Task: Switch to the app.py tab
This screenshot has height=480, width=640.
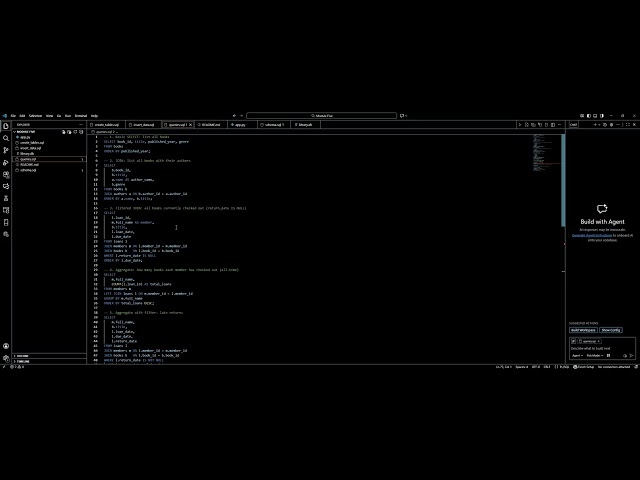Action: click(x=240, y=124)
